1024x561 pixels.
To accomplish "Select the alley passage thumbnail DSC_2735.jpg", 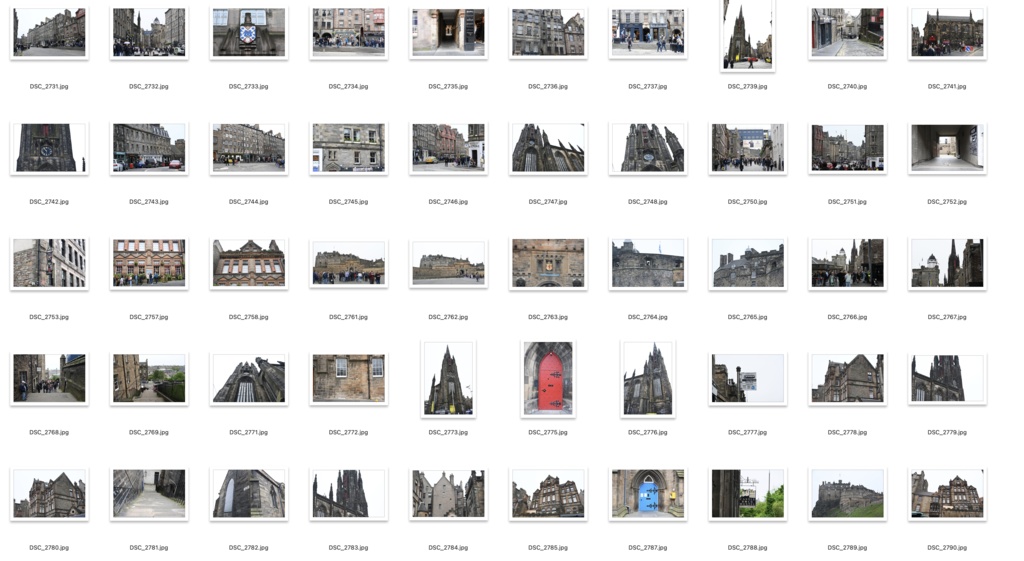I will (x=448, y=32).
